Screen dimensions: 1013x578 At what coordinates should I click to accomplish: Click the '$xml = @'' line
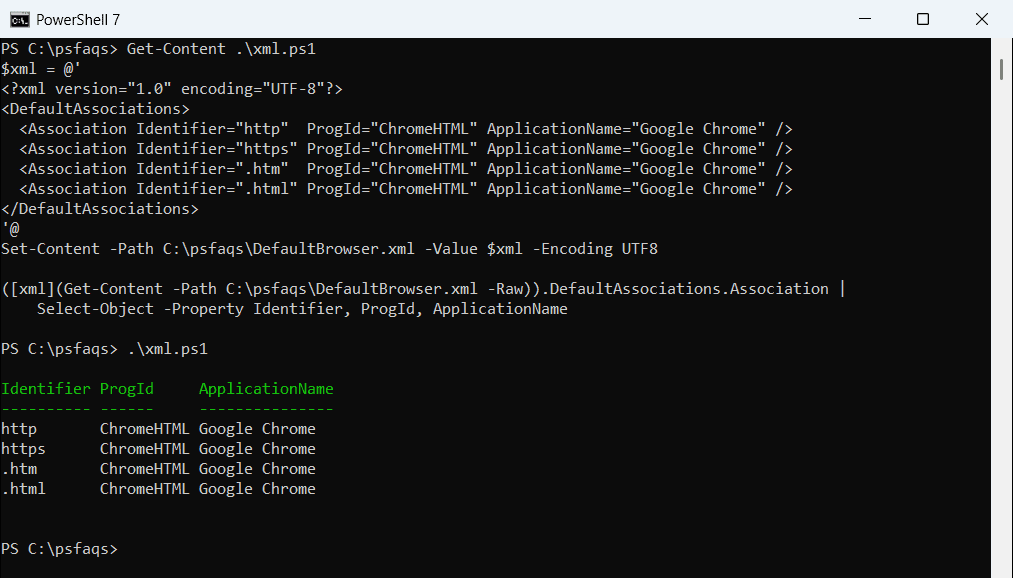click(x=41, y=69)
